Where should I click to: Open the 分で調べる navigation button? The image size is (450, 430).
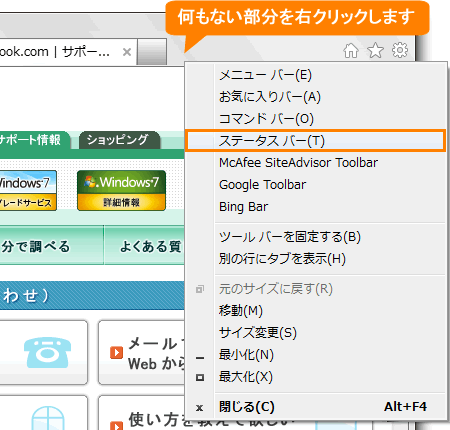(52, 245)
